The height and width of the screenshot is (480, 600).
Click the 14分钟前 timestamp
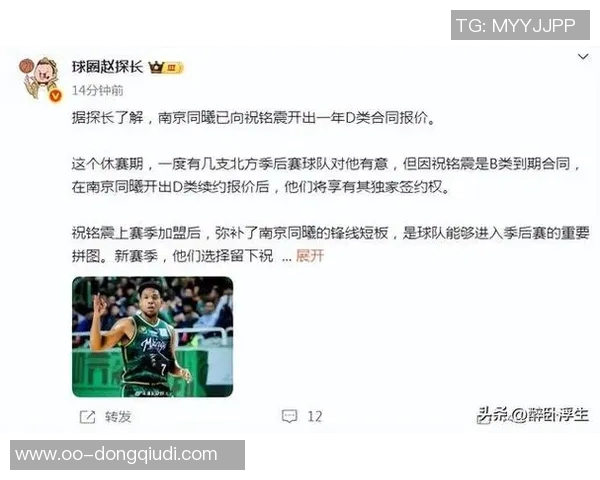98,90
